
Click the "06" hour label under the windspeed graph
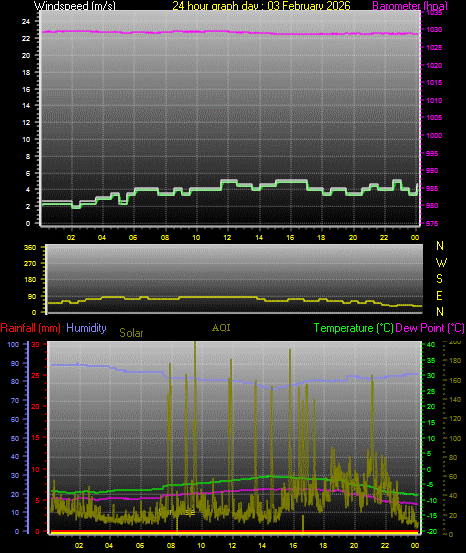click(133, 238)
